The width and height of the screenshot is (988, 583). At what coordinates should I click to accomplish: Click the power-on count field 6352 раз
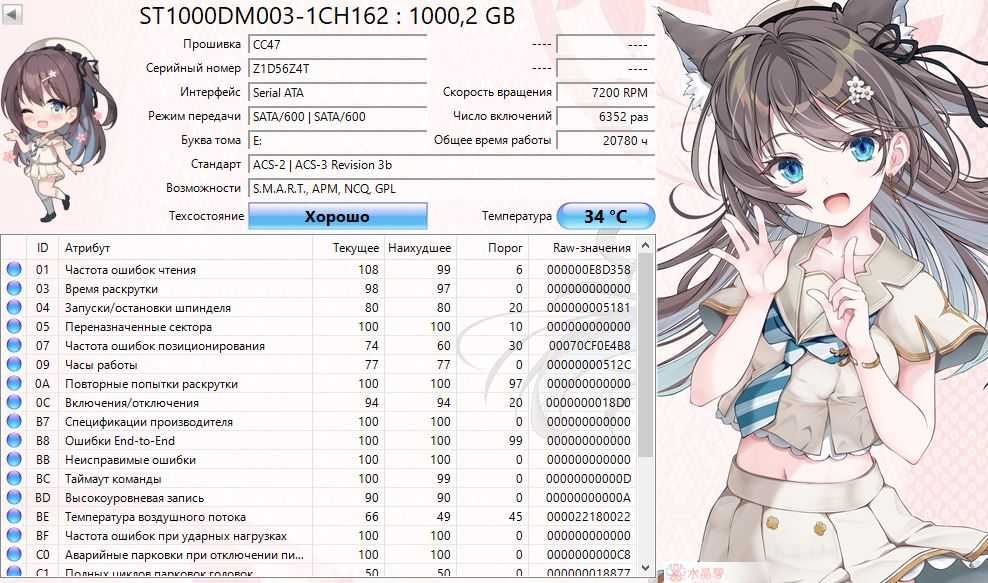[606, 117]
